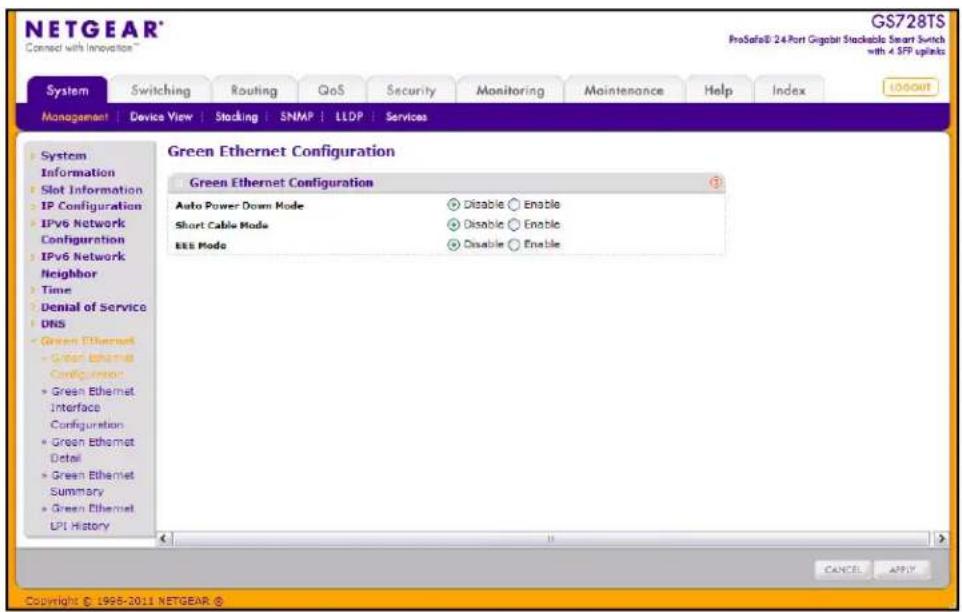Open the QoS tab
The width and height of the screenshot is (962, 612).
[x=331, y=91]
